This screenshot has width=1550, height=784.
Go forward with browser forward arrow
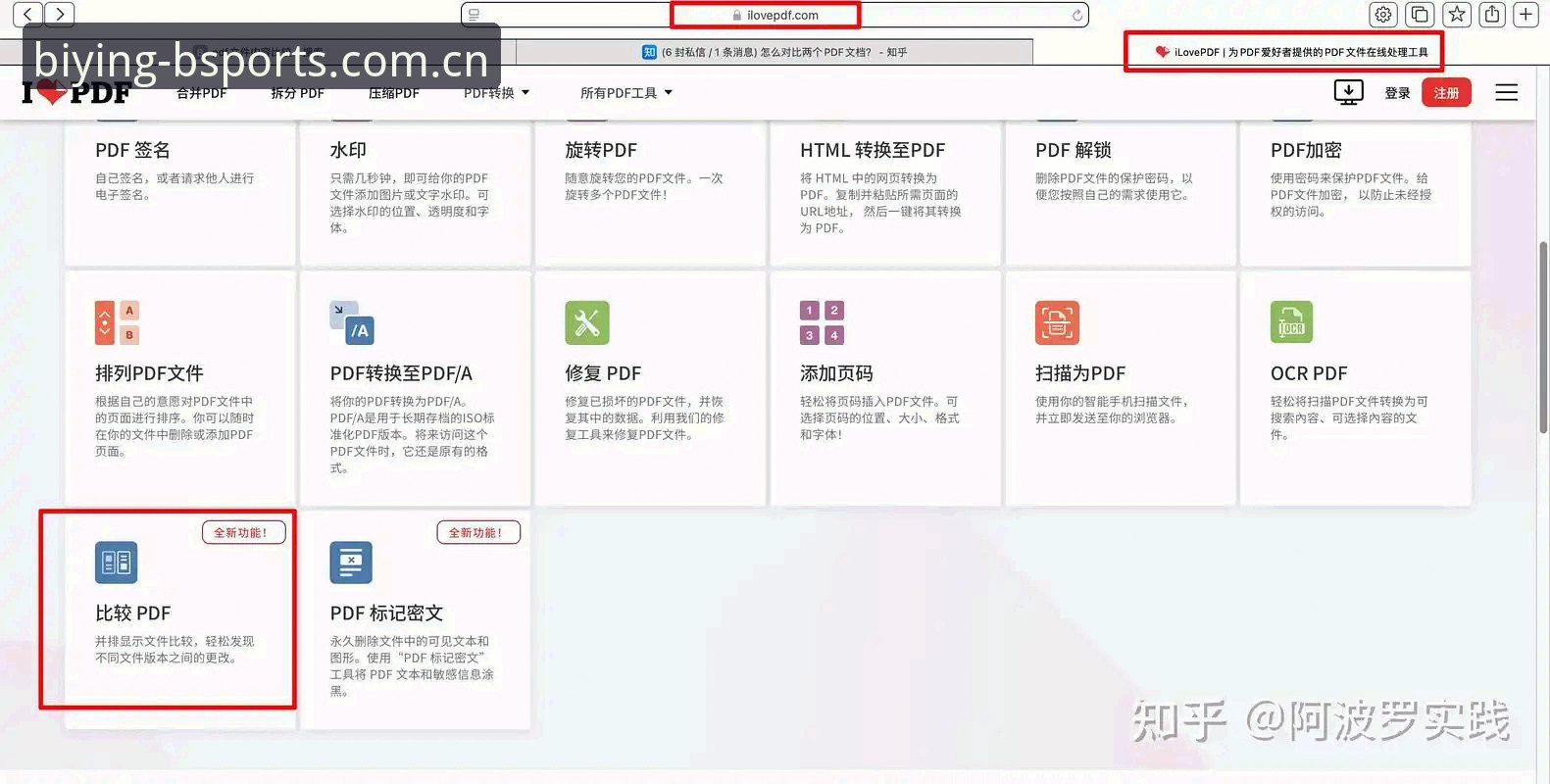[x=60, y=14]
